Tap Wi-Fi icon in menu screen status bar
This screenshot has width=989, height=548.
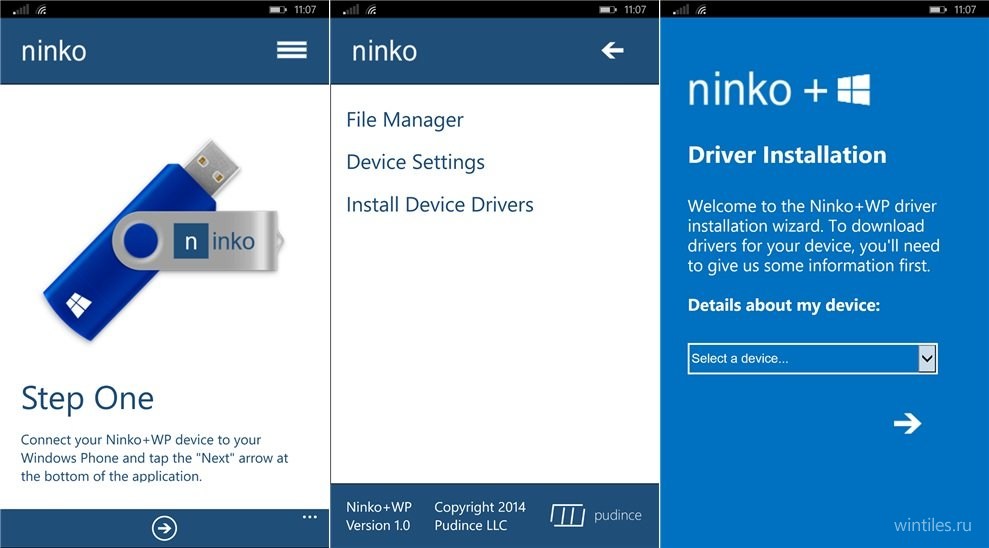(372, 9)
